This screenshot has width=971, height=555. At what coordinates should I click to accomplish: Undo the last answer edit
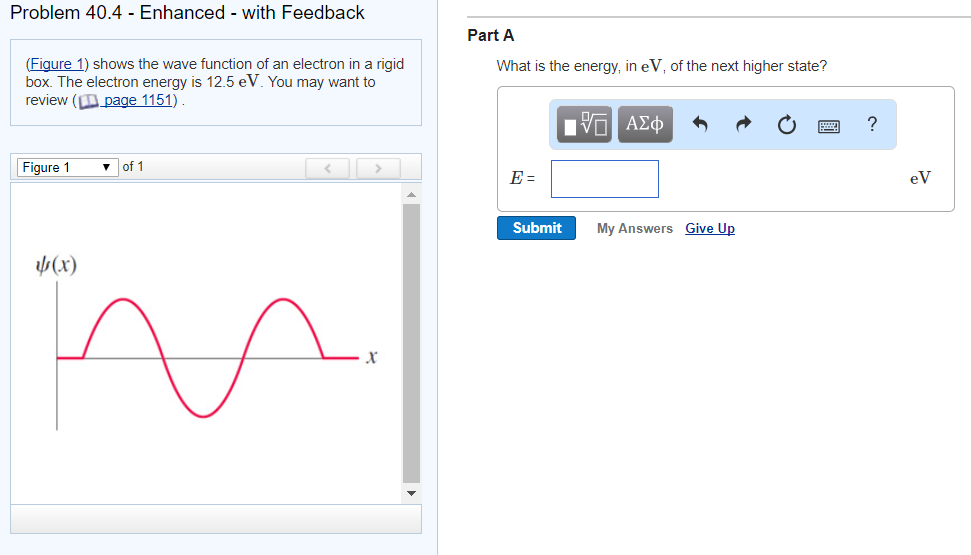[700, 125]
